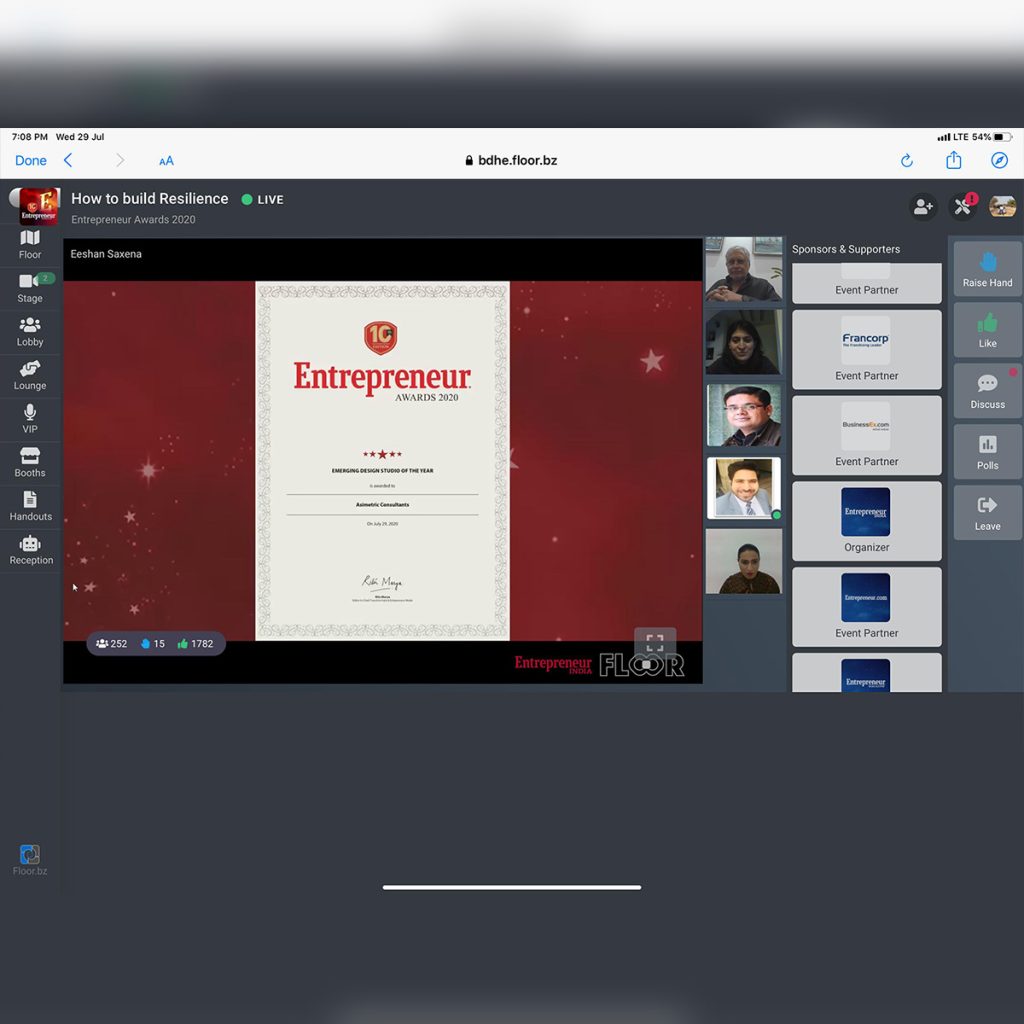Check the battery status icon
The image size is (1024, 1024).
(1004, 137)
